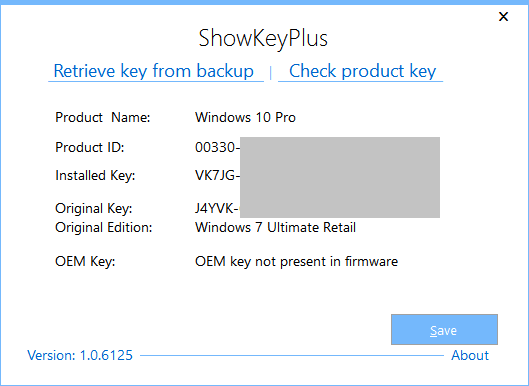Open the Retrieve key from backup link

(154, 71)
